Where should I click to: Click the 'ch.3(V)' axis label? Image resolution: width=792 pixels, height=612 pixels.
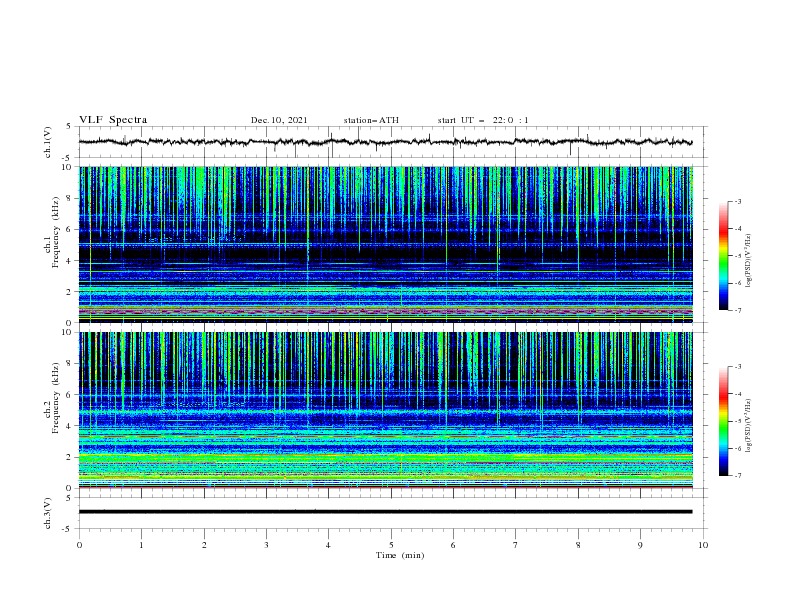pyautogui.click(x=48, y=513)
